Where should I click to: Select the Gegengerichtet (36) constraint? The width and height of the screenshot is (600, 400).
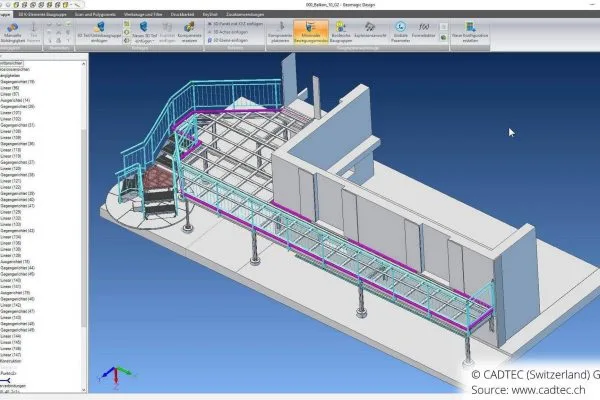[18, 144]
